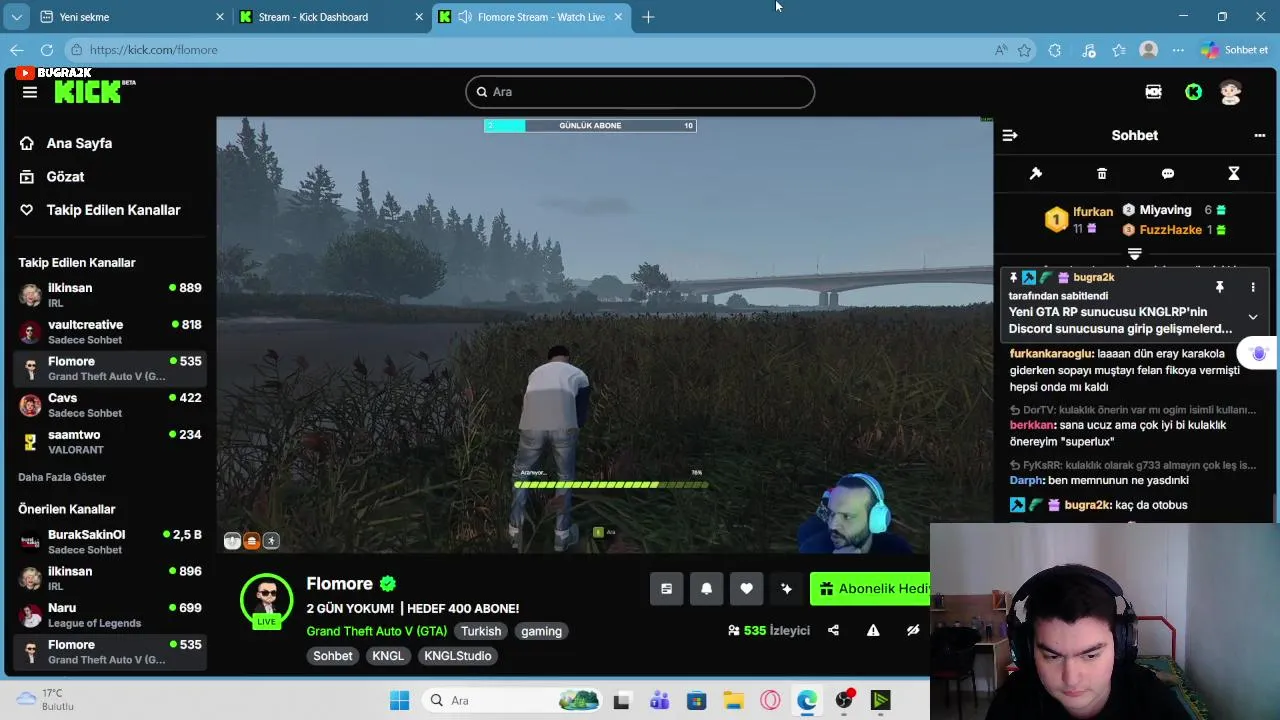This screenshot has height=720, width=1280.
Task: Open vaultcreative channel in sidebar
Action: pyautogui.click(x=110, y=332)
